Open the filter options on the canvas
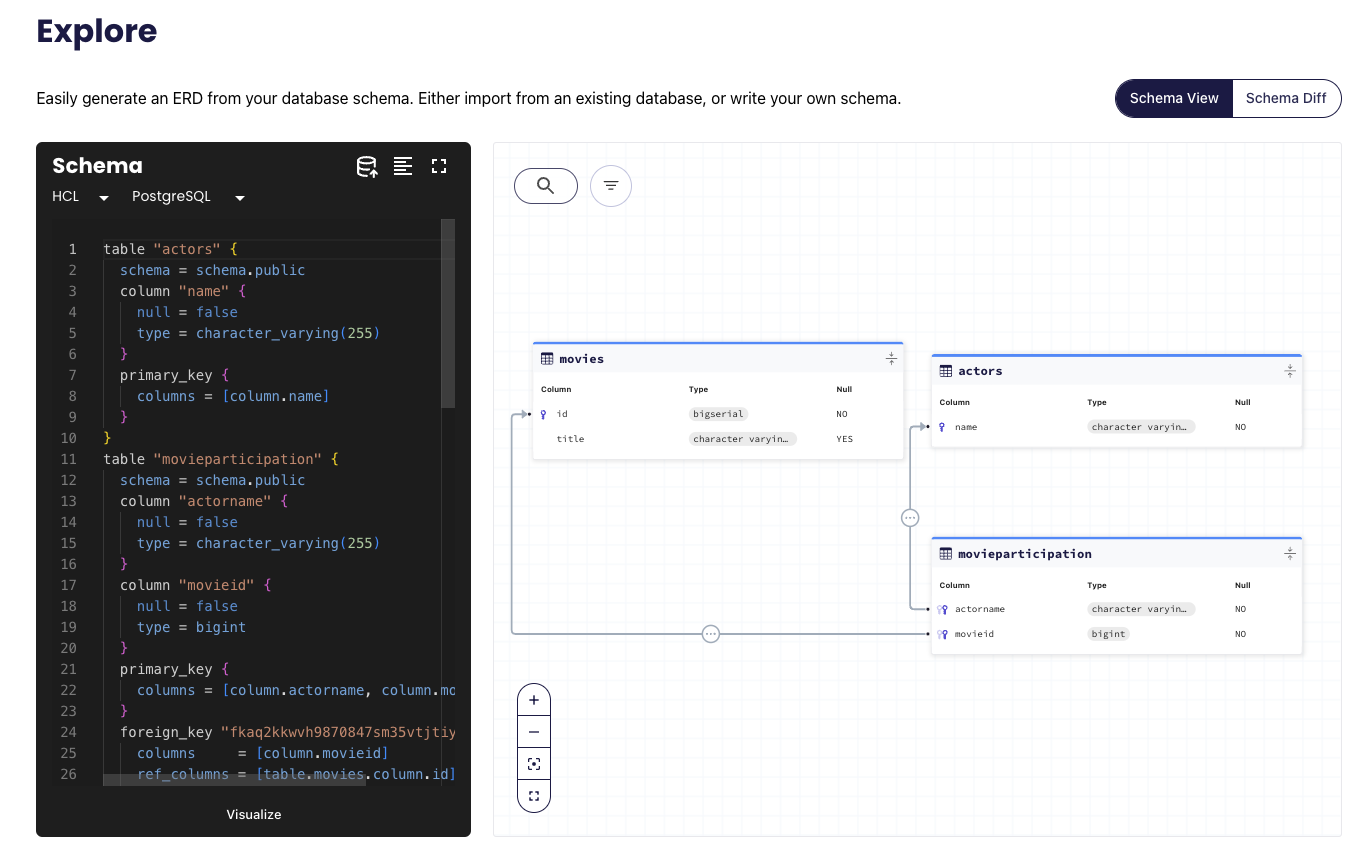 point(610,185)
